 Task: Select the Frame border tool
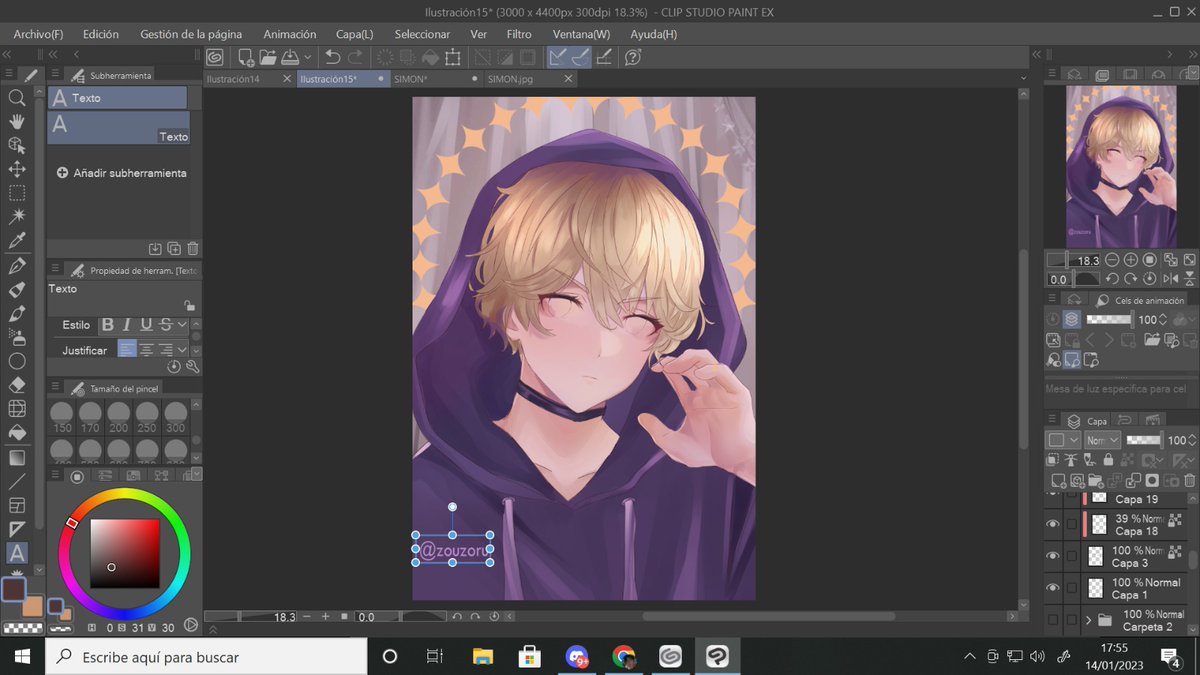click(x=17, y=505)
